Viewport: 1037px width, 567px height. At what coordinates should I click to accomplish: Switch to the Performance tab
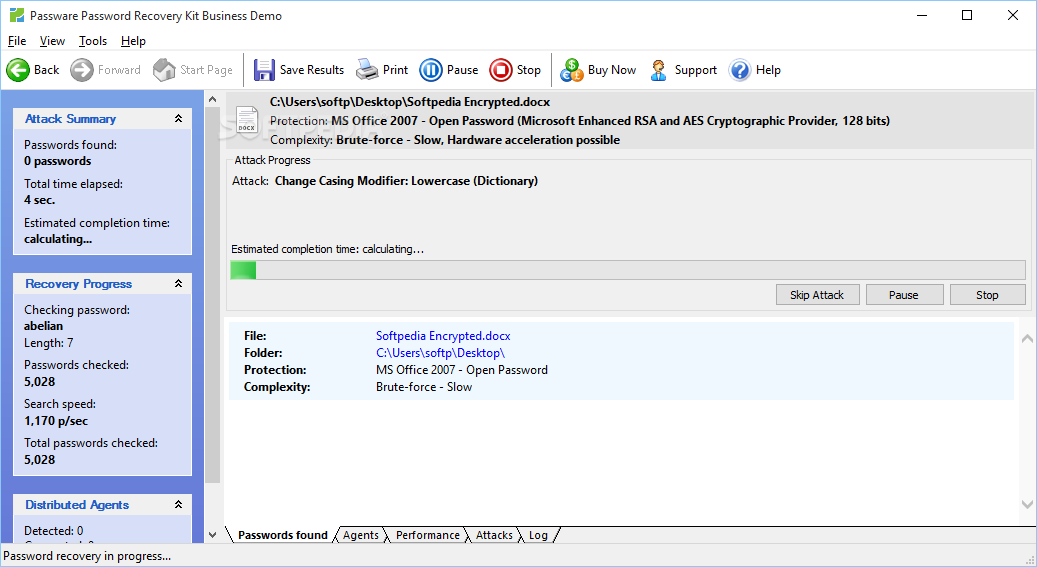click(427, 535)
